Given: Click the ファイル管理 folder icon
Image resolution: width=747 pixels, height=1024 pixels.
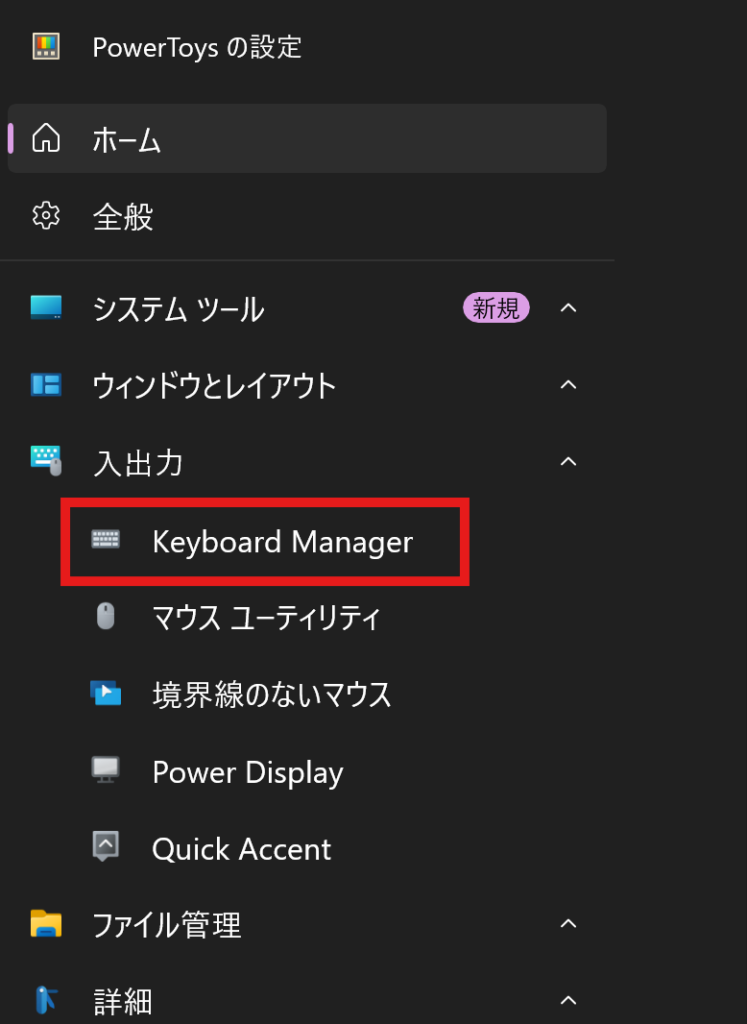Looking at the screenshot, I should 46,923.
